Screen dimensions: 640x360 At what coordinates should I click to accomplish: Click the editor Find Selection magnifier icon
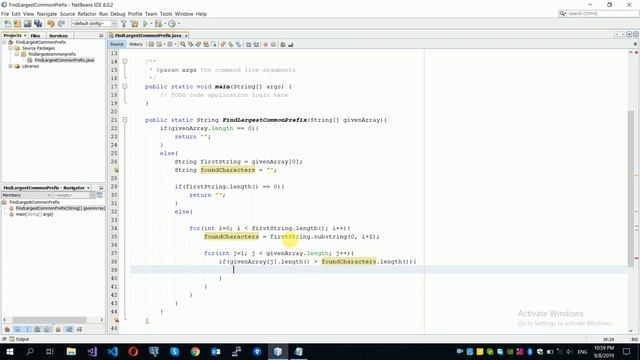pos(183,44)
